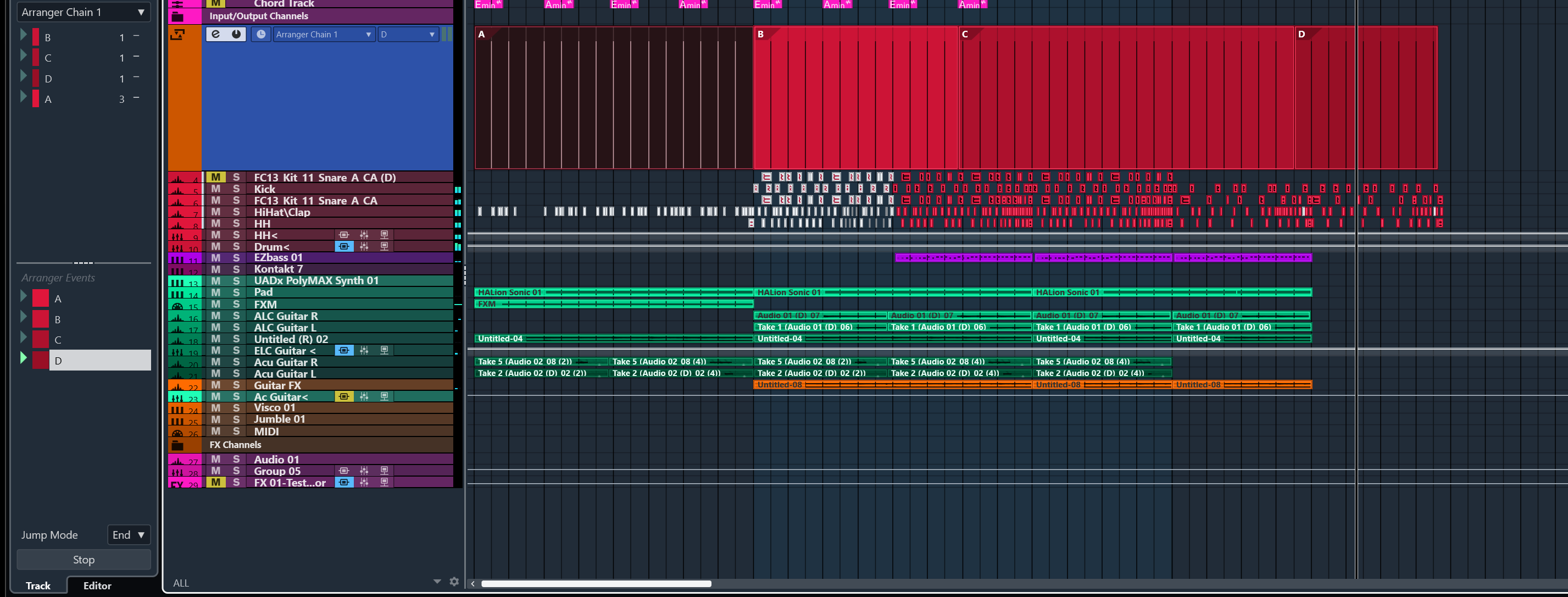The height and width of the screenshot is (597, 1568).
Task: Click the yellow bypass icon on Ac Guitar<
Action: [x=344, y=396]
